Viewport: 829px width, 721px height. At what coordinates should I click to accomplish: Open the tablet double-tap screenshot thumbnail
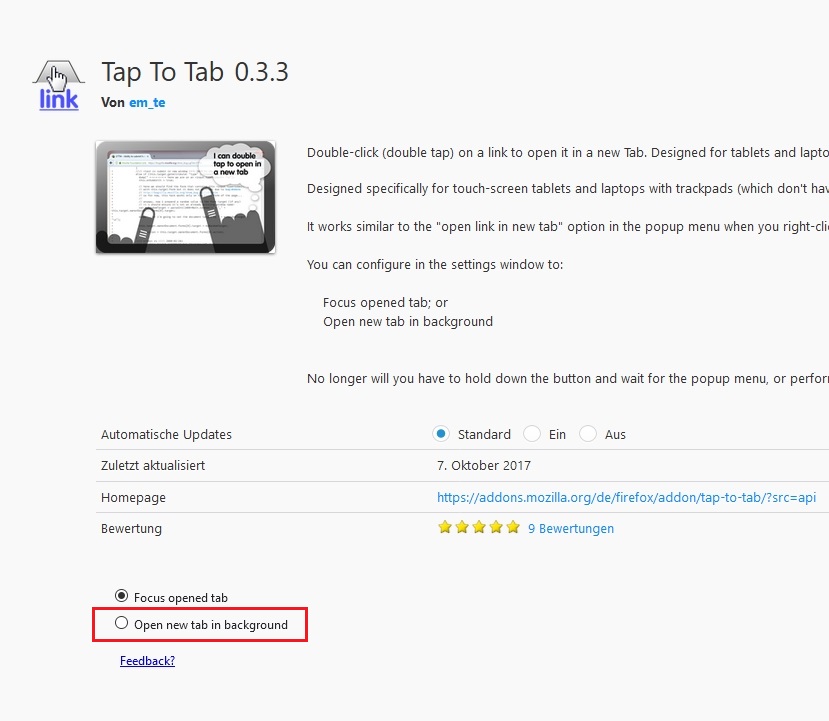(x=186, y=197)
